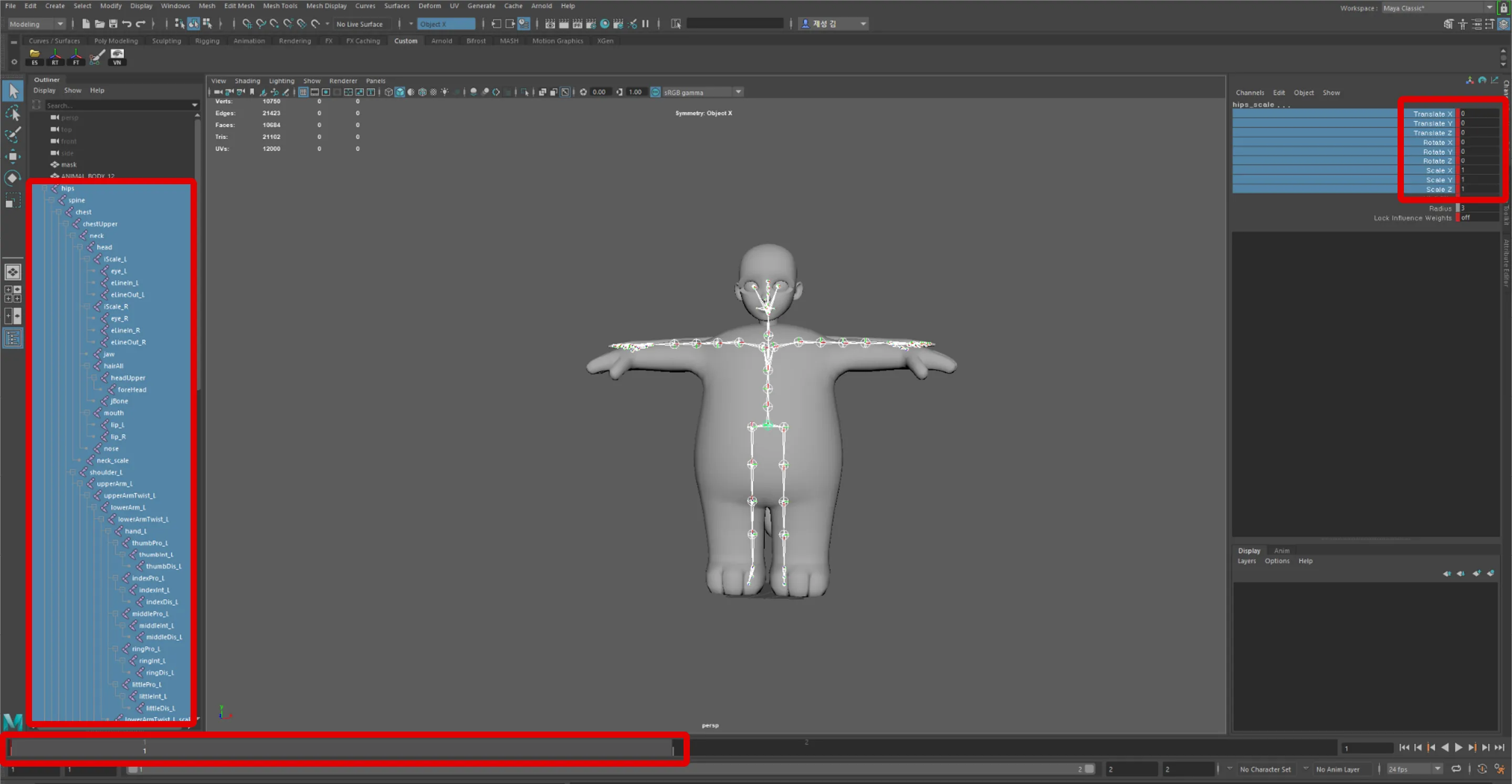Toggle the Channel Box layer editor icon
Viewport: 1512px width, 784px height.
(x=1504, y=24)
